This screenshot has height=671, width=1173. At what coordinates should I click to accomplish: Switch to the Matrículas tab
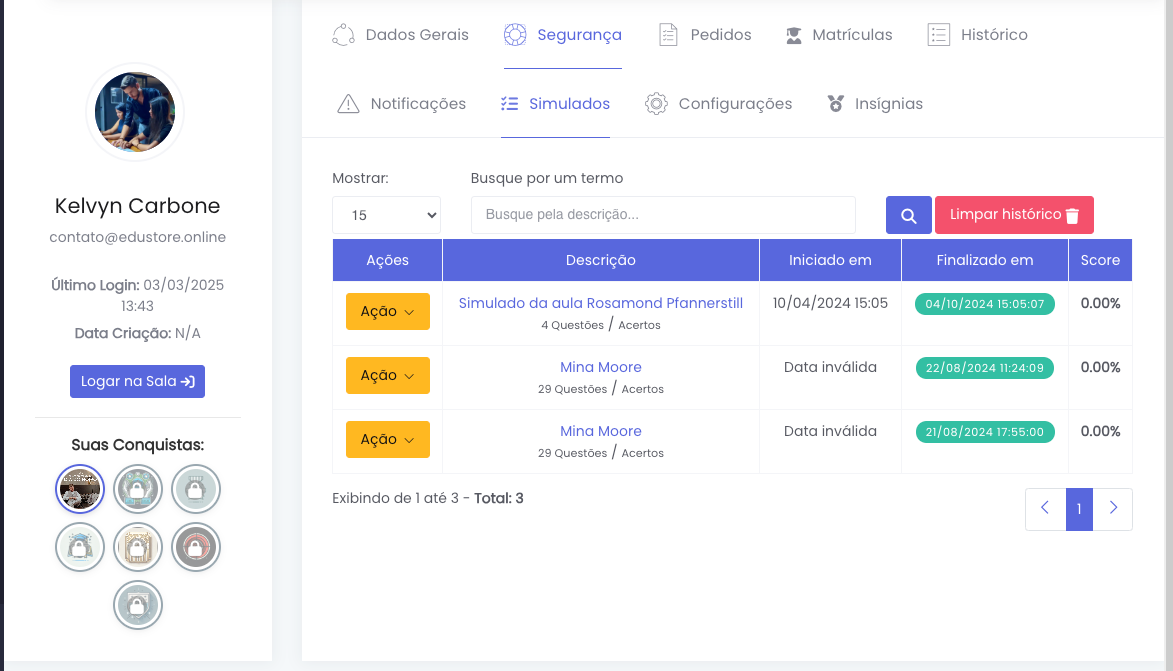tap(839, 35)
